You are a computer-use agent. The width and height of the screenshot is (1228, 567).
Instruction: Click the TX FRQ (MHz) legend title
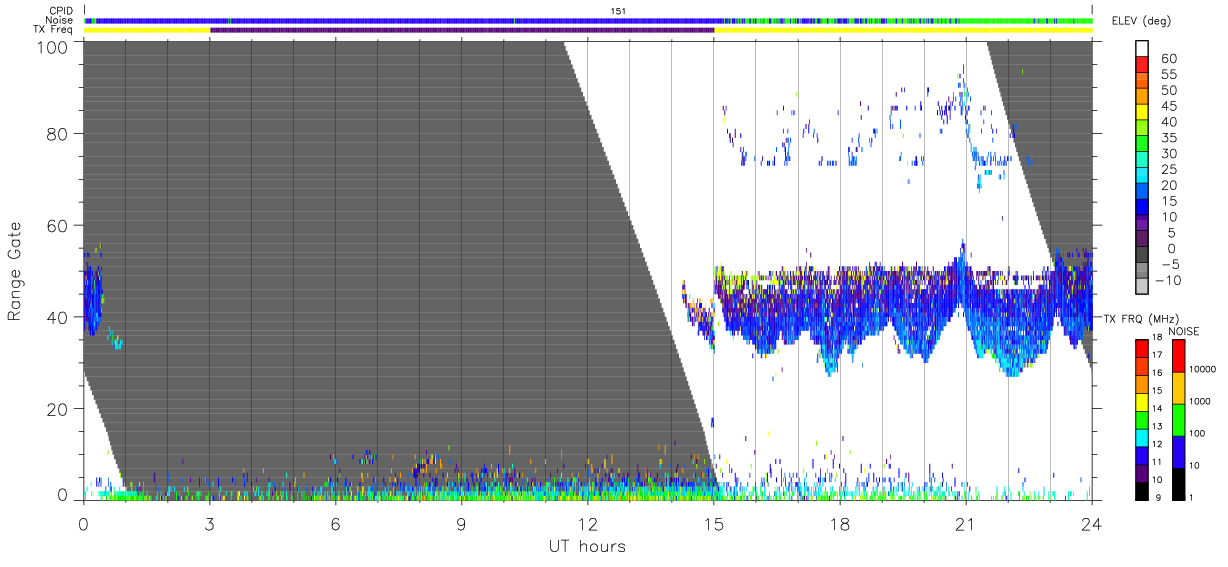[1142, 319]
